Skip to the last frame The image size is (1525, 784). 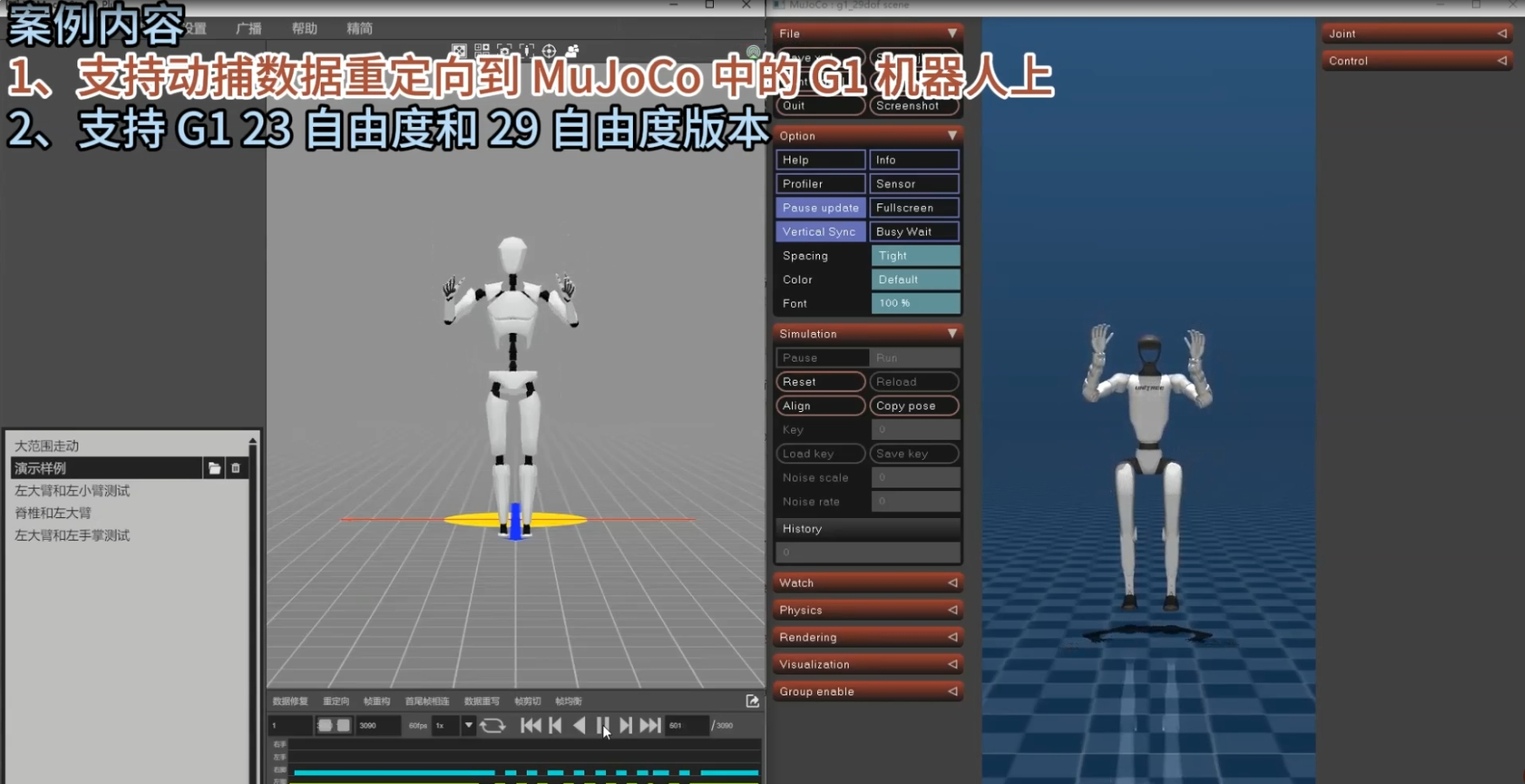coord(650,725)
